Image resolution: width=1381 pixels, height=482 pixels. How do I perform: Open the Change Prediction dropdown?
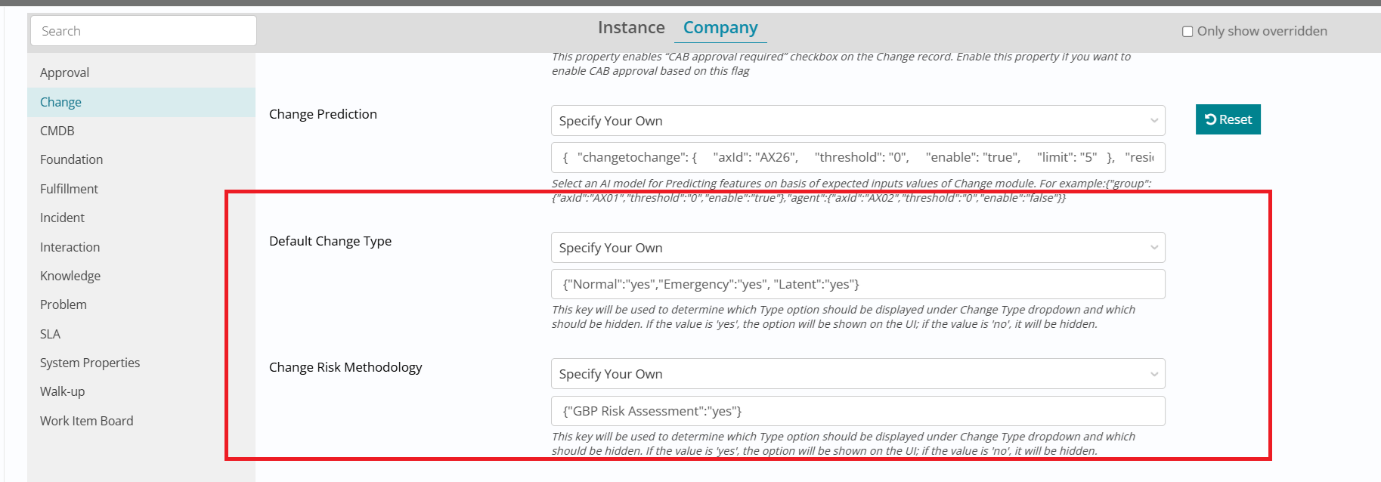coord(857,121)
